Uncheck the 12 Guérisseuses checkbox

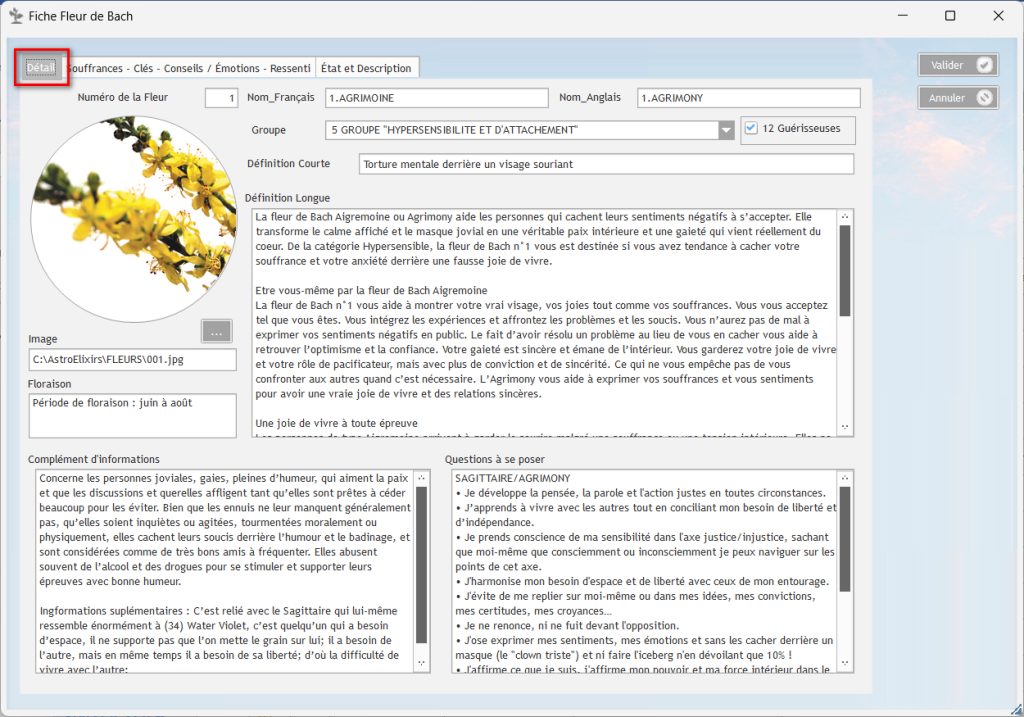pyautogui.click(x=752, y=128)
